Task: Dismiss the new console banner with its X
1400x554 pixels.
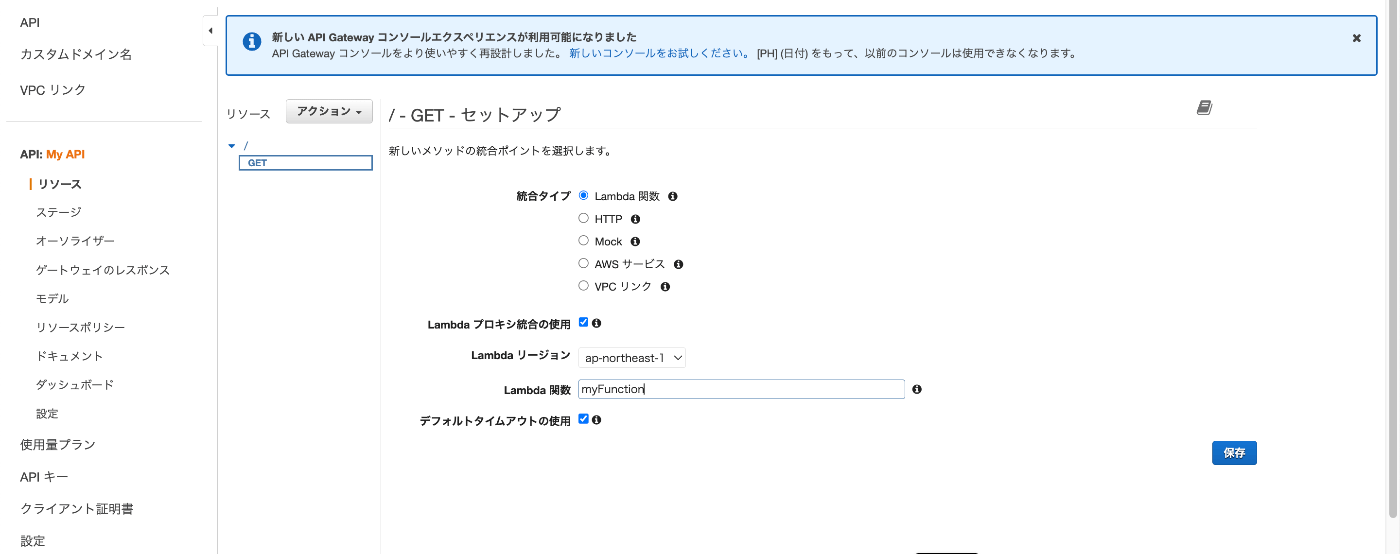Action: pos(1357,38)
